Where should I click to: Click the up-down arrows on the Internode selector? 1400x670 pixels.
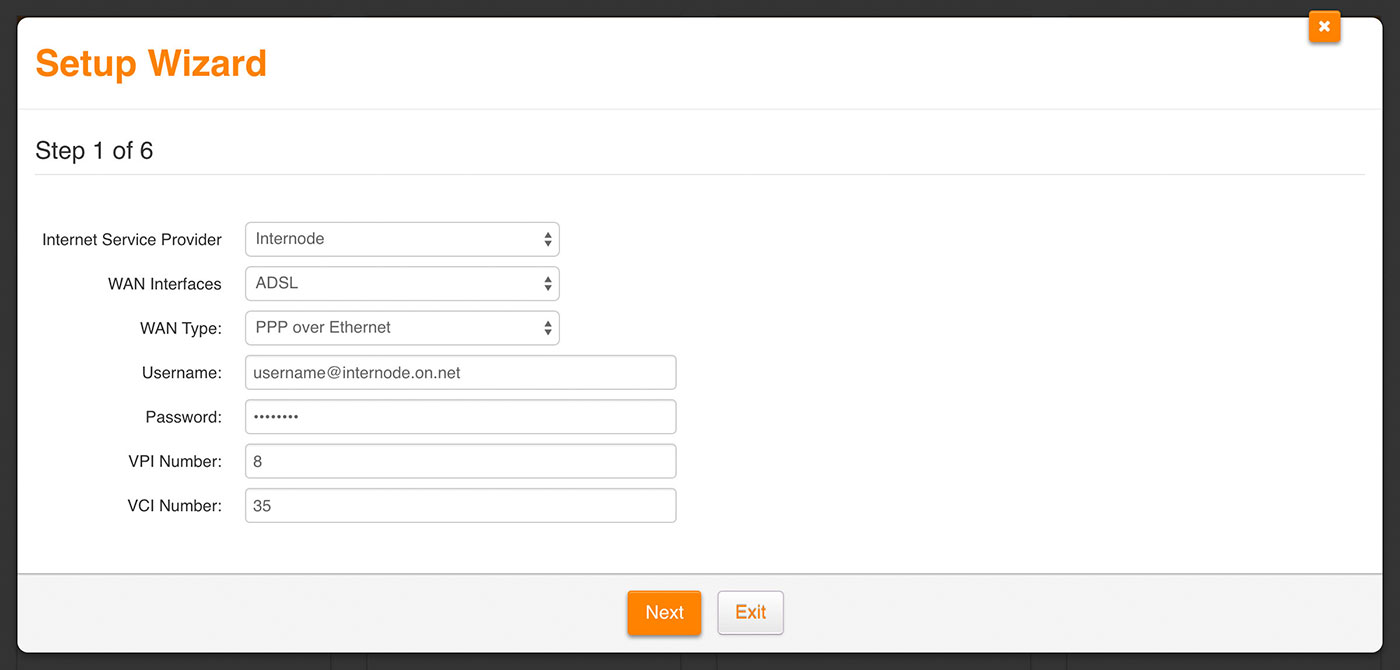547,240
